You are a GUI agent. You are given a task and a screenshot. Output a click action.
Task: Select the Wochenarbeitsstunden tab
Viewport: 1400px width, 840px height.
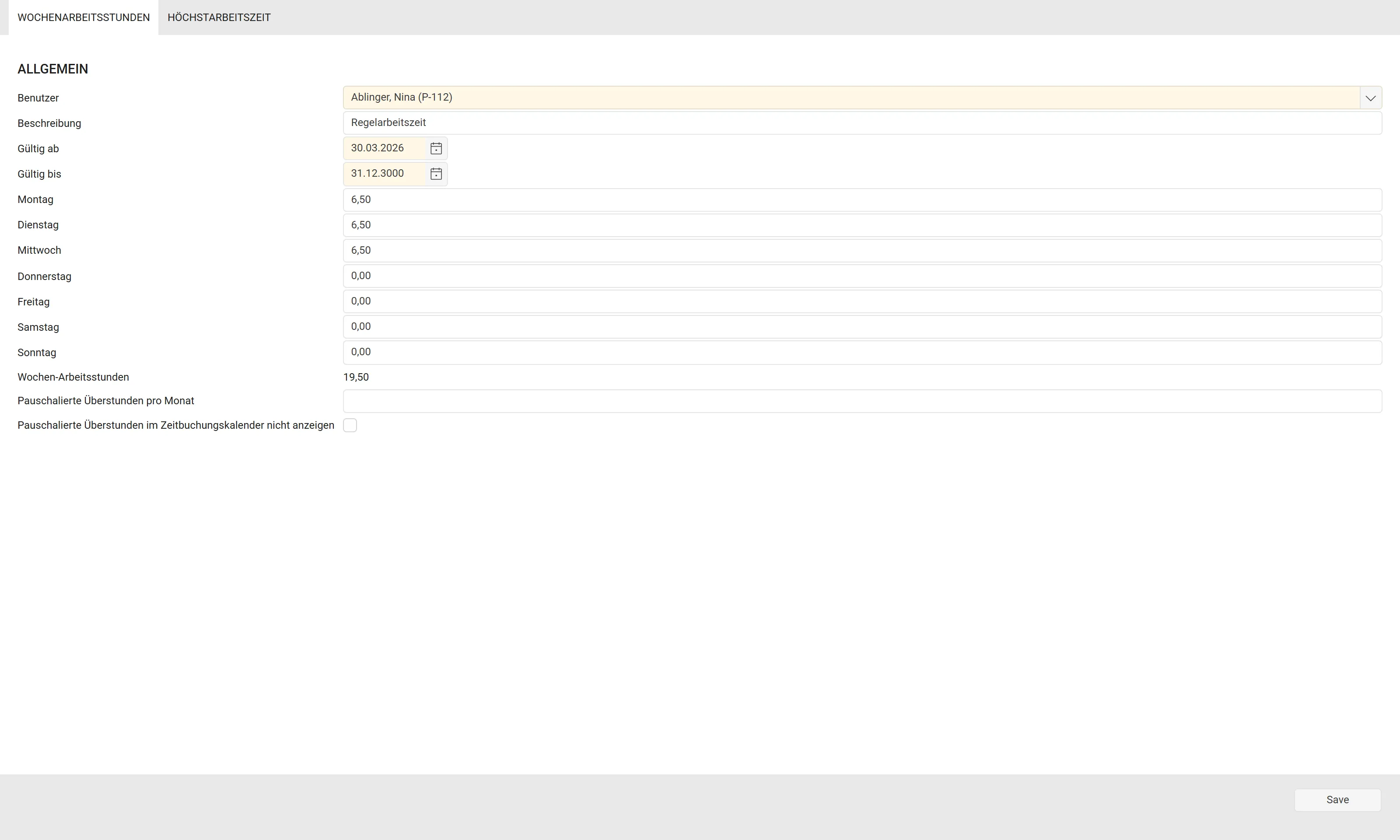pos(84,17)
